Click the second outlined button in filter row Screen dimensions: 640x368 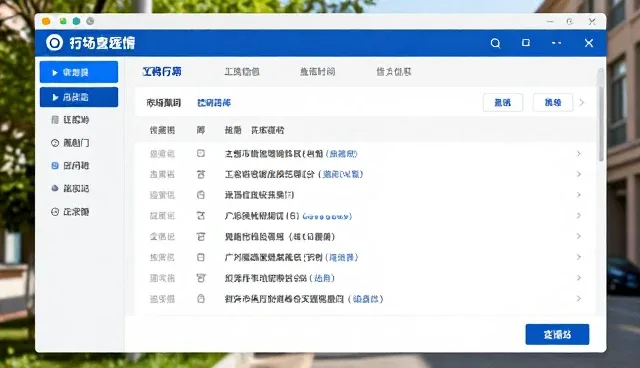tap(553, 102)
